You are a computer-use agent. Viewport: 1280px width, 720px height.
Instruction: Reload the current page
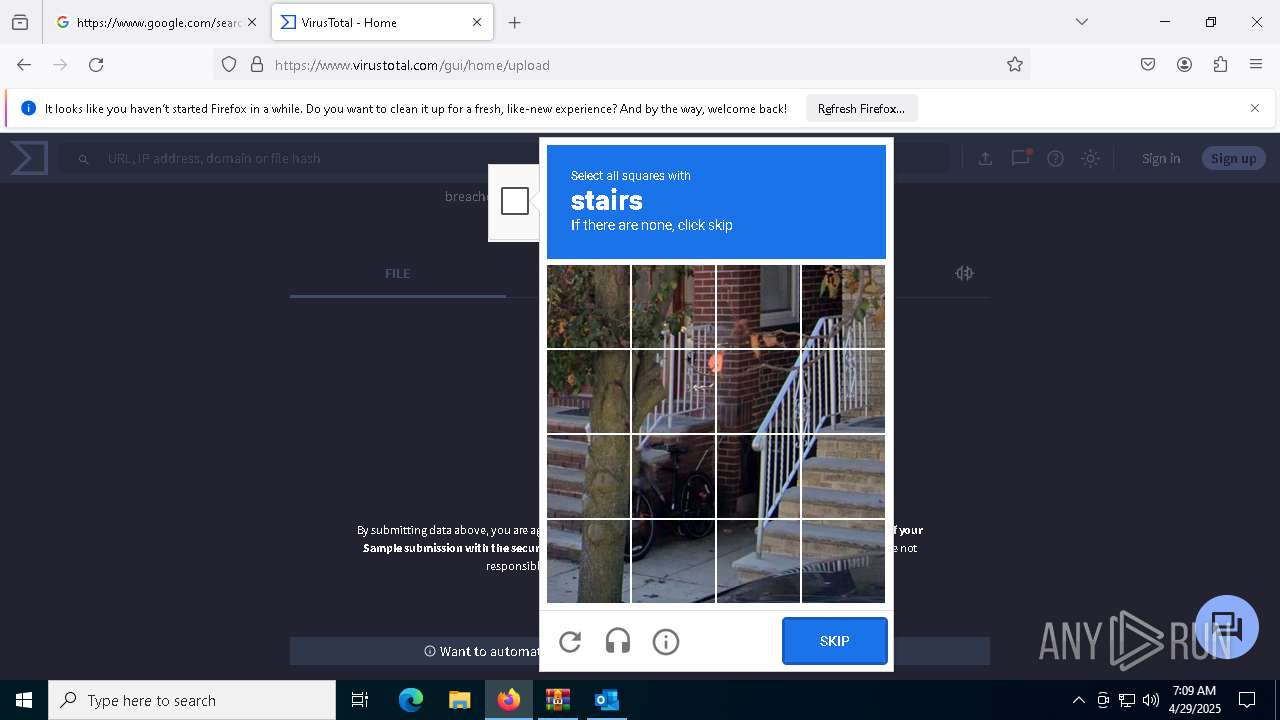coord(96,65)
